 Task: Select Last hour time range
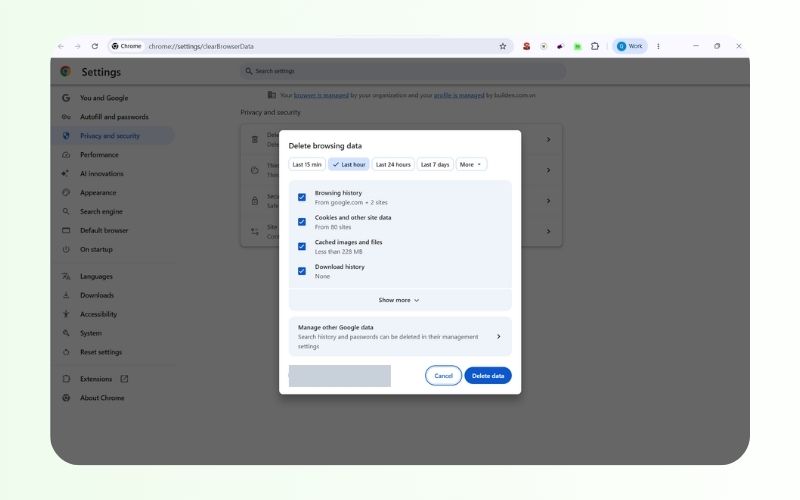pyautogui.click(x=348, y=164)
